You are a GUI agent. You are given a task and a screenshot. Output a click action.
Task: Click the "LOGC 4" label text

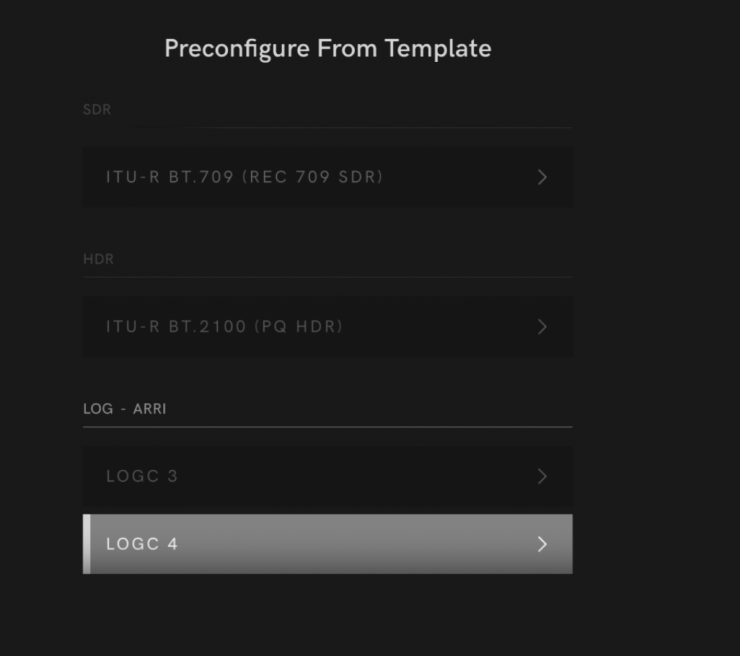(142, 544)
